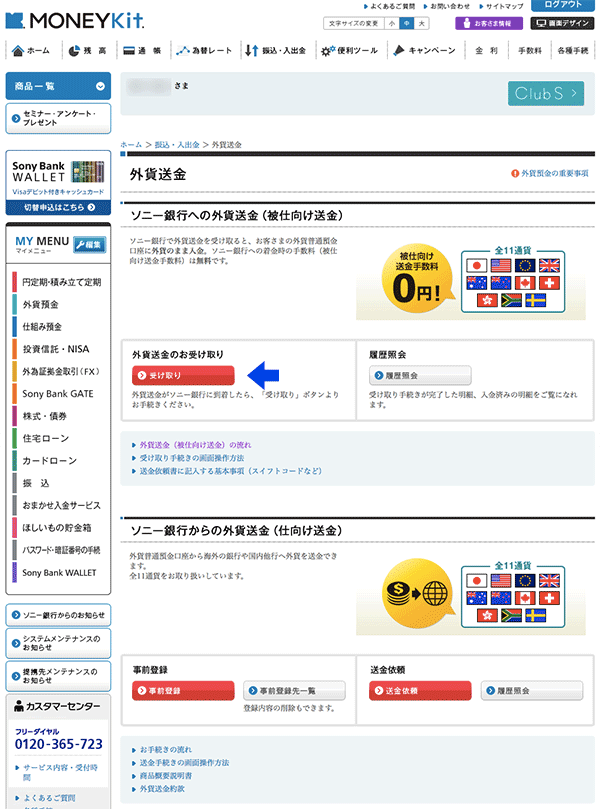Image resolution: width=600 pixels, height=809 pixels.
Task: Set font size to 大 large
Action: [421, 23]
